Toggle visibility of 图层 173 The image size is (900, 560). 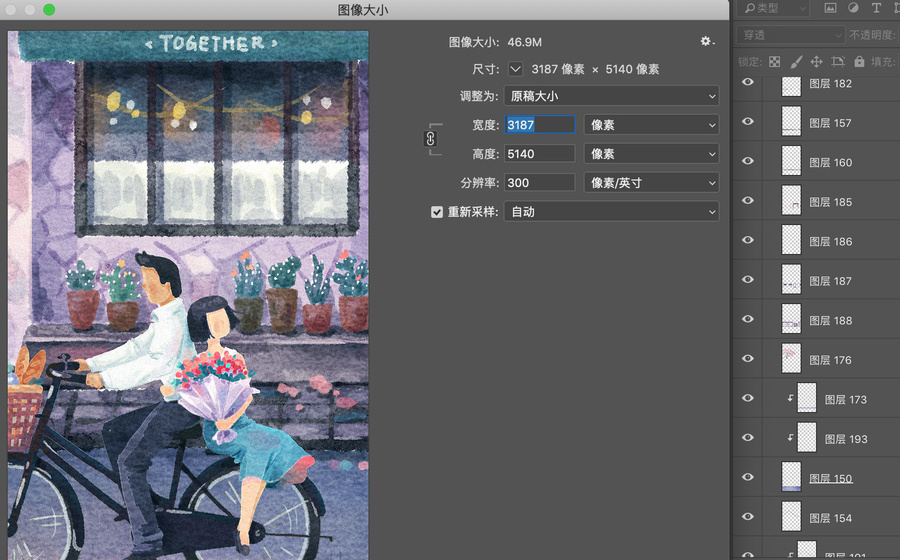coord(747,398)
